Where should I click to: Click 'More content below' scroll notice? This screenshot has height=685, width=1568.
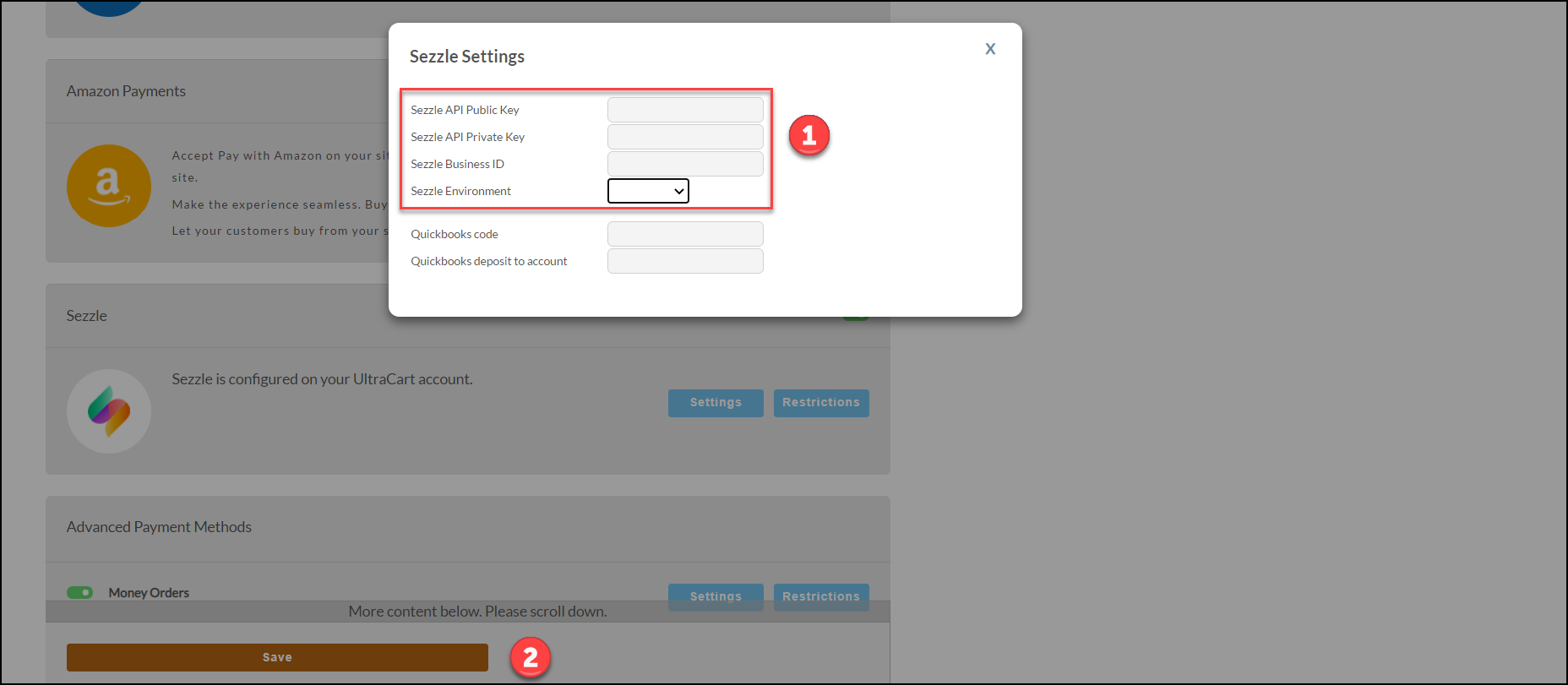pos(477,612)
